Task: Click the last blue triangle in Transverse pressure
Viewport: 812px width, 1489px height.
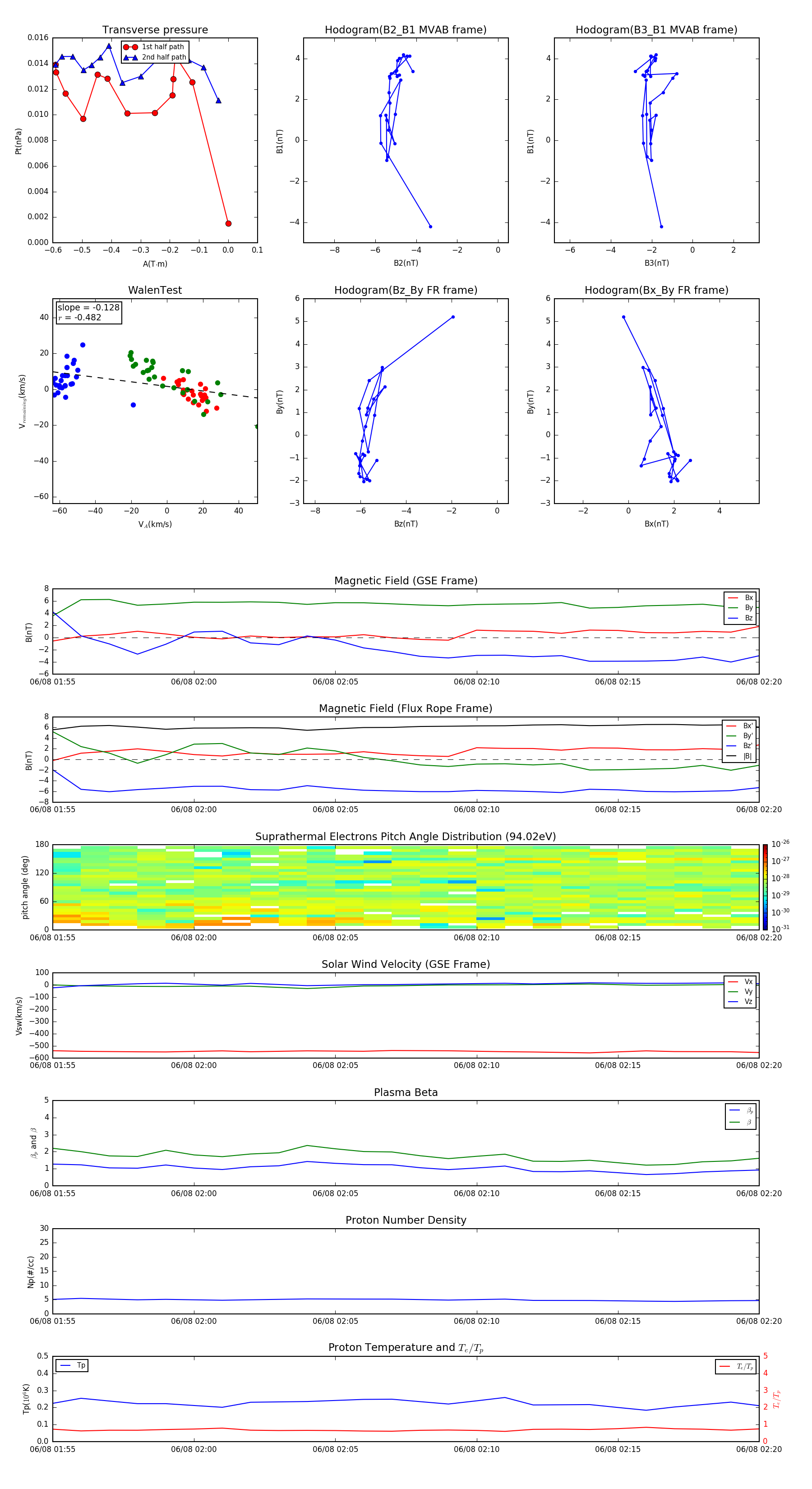Action: [x=218, y=101]
